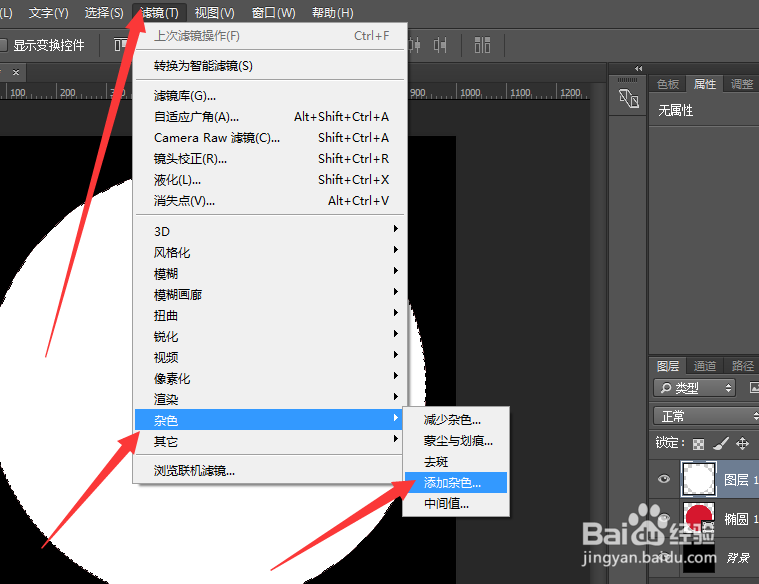Expand the 视频 submenu
Viewport: 759px width, 584px height.
pos(270,357)
